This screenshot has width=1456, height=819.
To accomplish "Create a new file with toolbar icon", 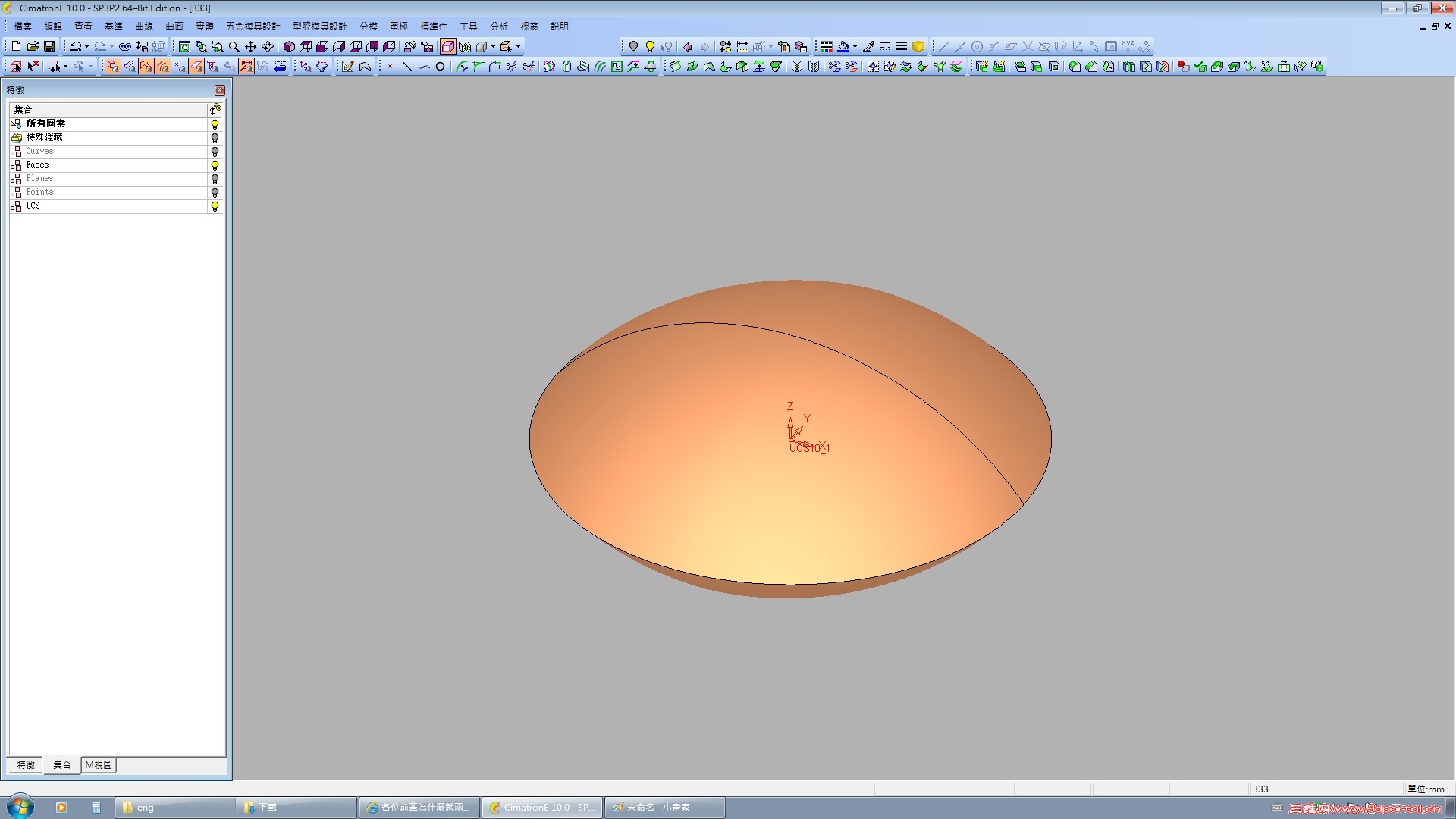I will click(x=16, y=46).
